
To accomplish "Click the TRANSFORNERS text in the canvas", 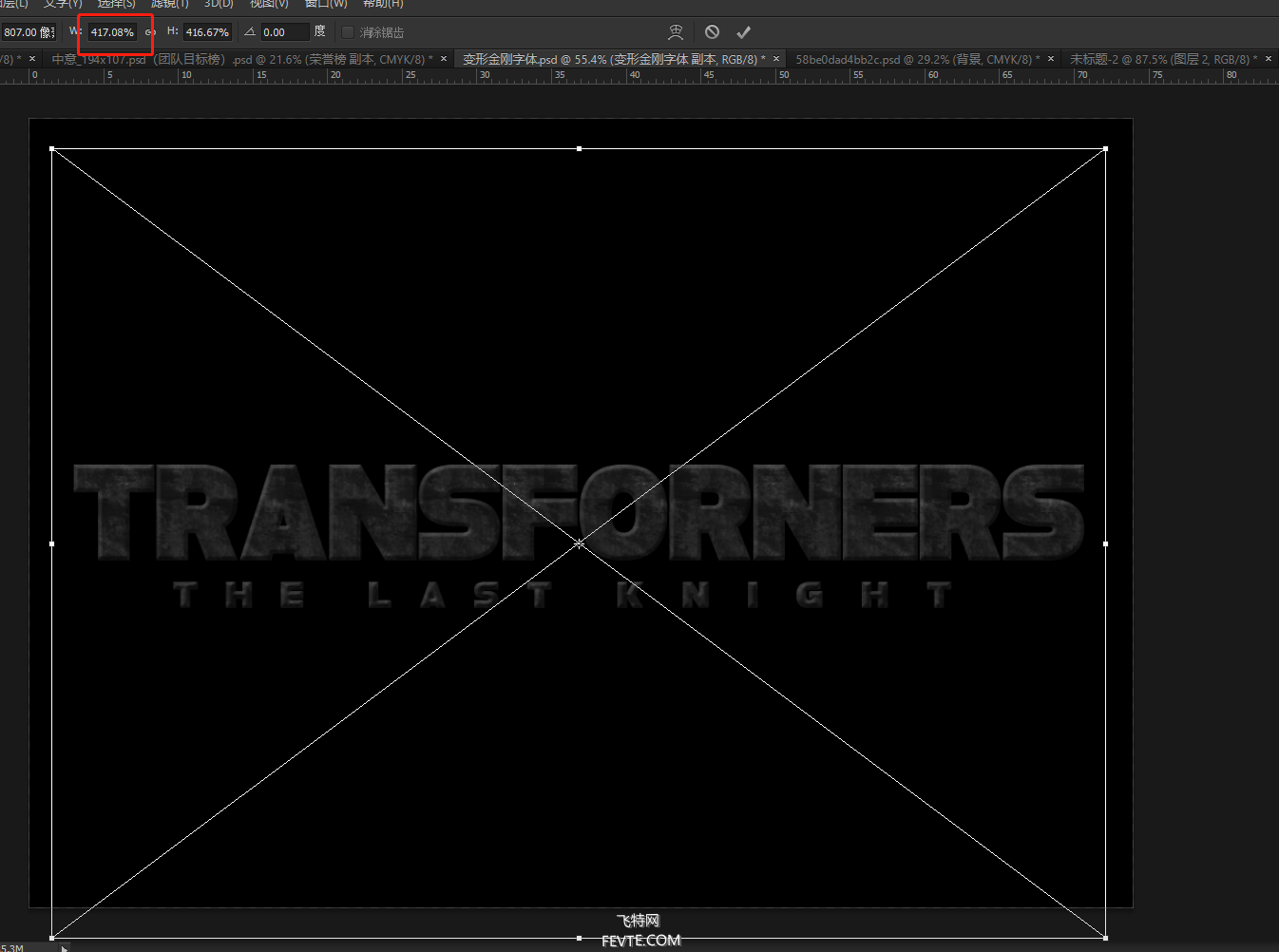I will coord(579,512).
